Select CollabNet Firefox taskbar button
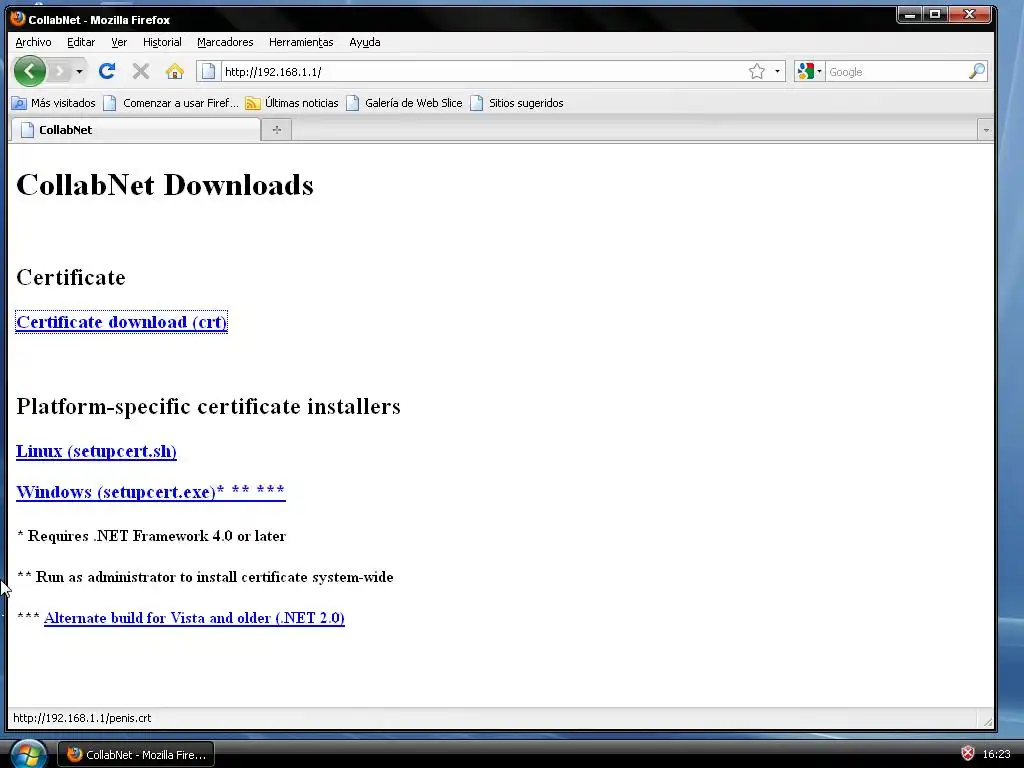Image resolution: width=1024 pixels, height=768 pixels. coord(136,755)
